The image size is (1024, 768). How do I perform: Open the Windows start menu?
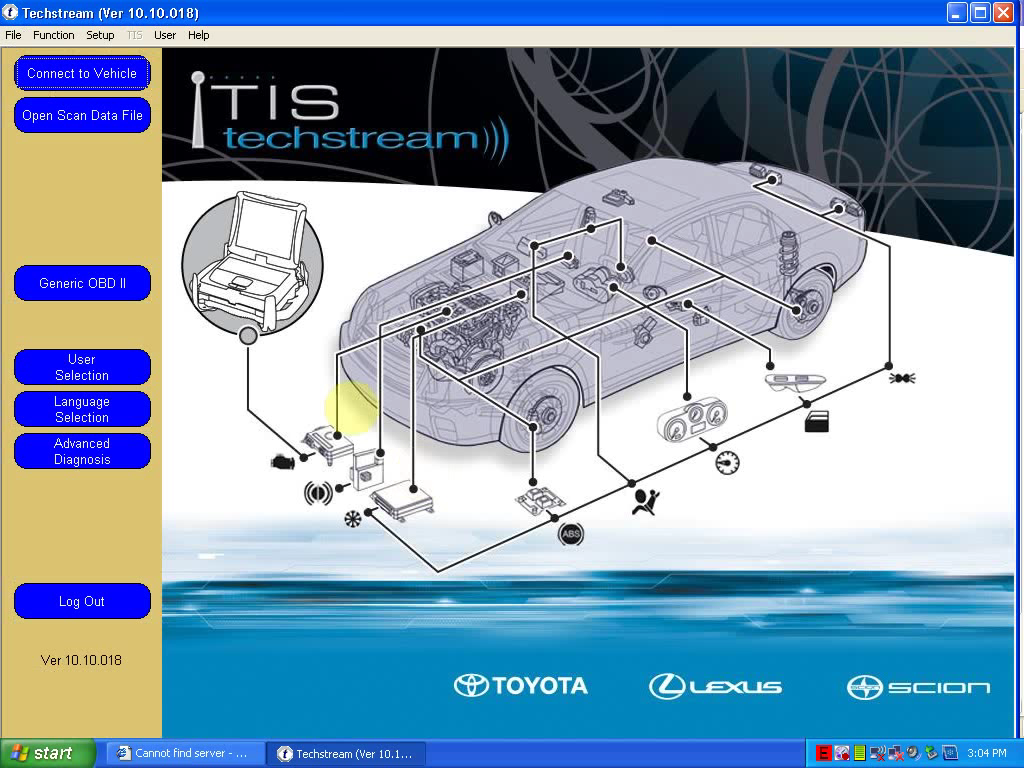[x=48, y=754]
